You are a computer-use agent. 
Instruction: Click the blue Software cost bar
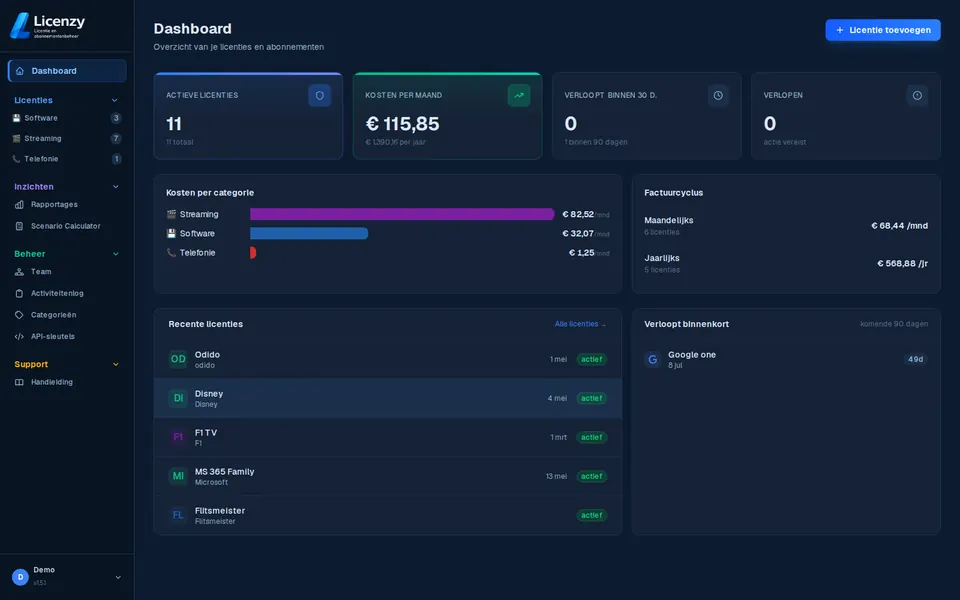309,233
